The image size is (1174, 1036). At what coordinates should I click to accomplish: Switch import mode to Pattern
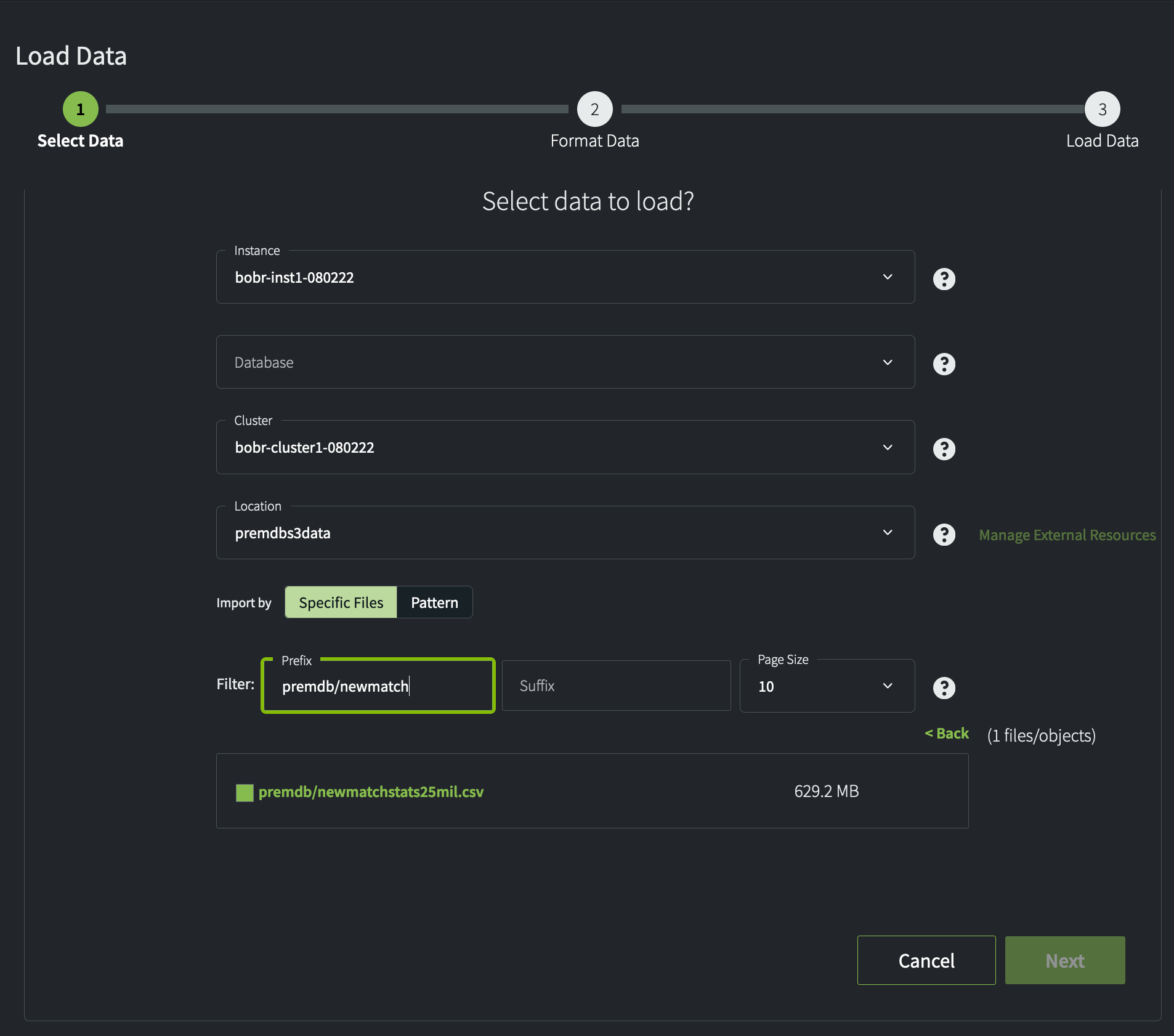434,602
